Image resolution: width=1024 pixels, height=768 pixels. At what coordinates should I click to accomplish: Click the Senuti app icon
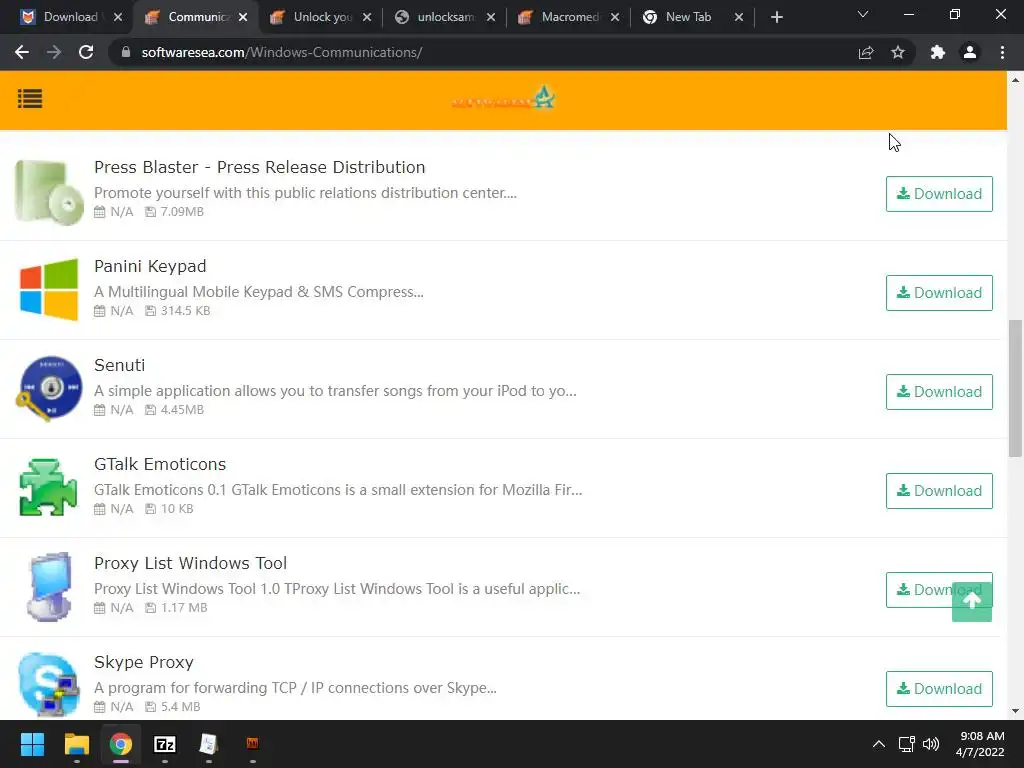click(49, 389)
